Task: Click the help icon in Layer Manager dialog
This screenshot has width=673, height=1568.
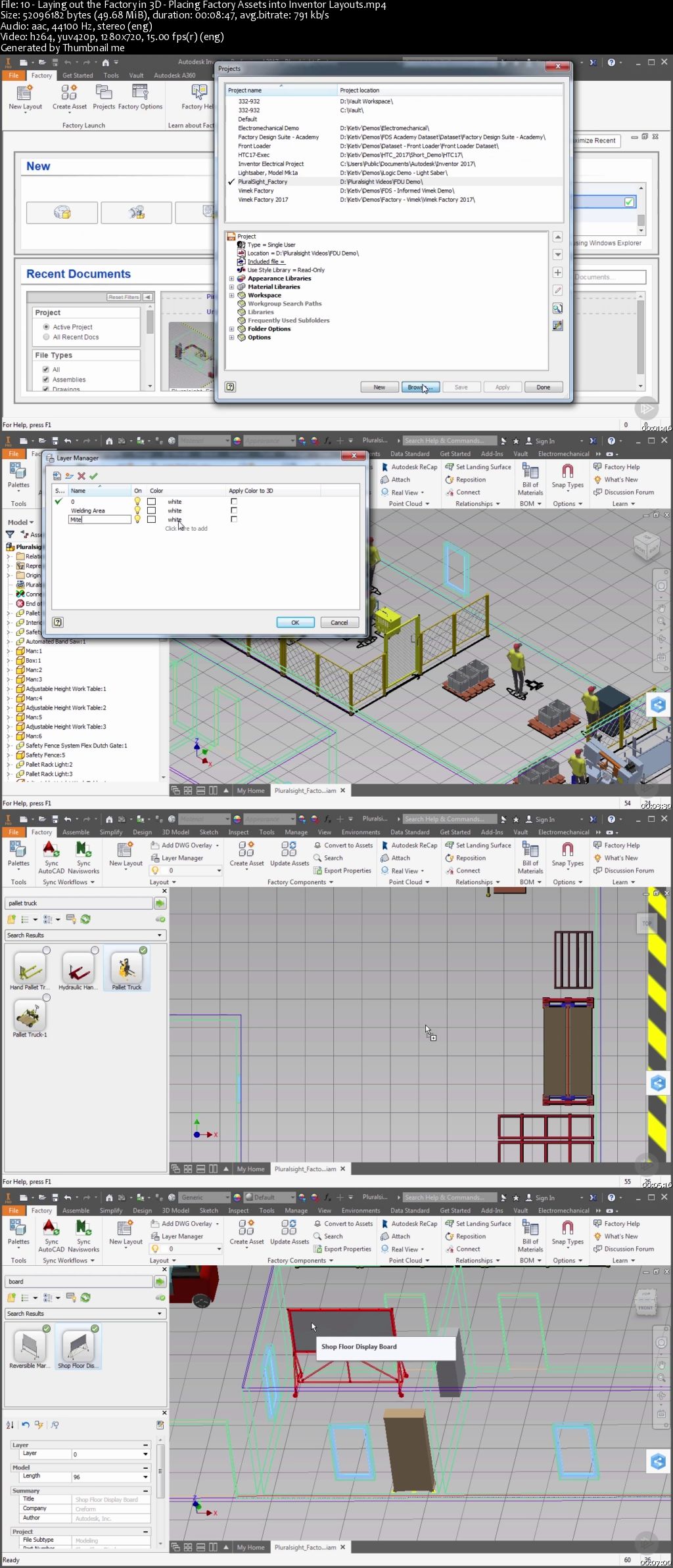Action: (58, 622)
